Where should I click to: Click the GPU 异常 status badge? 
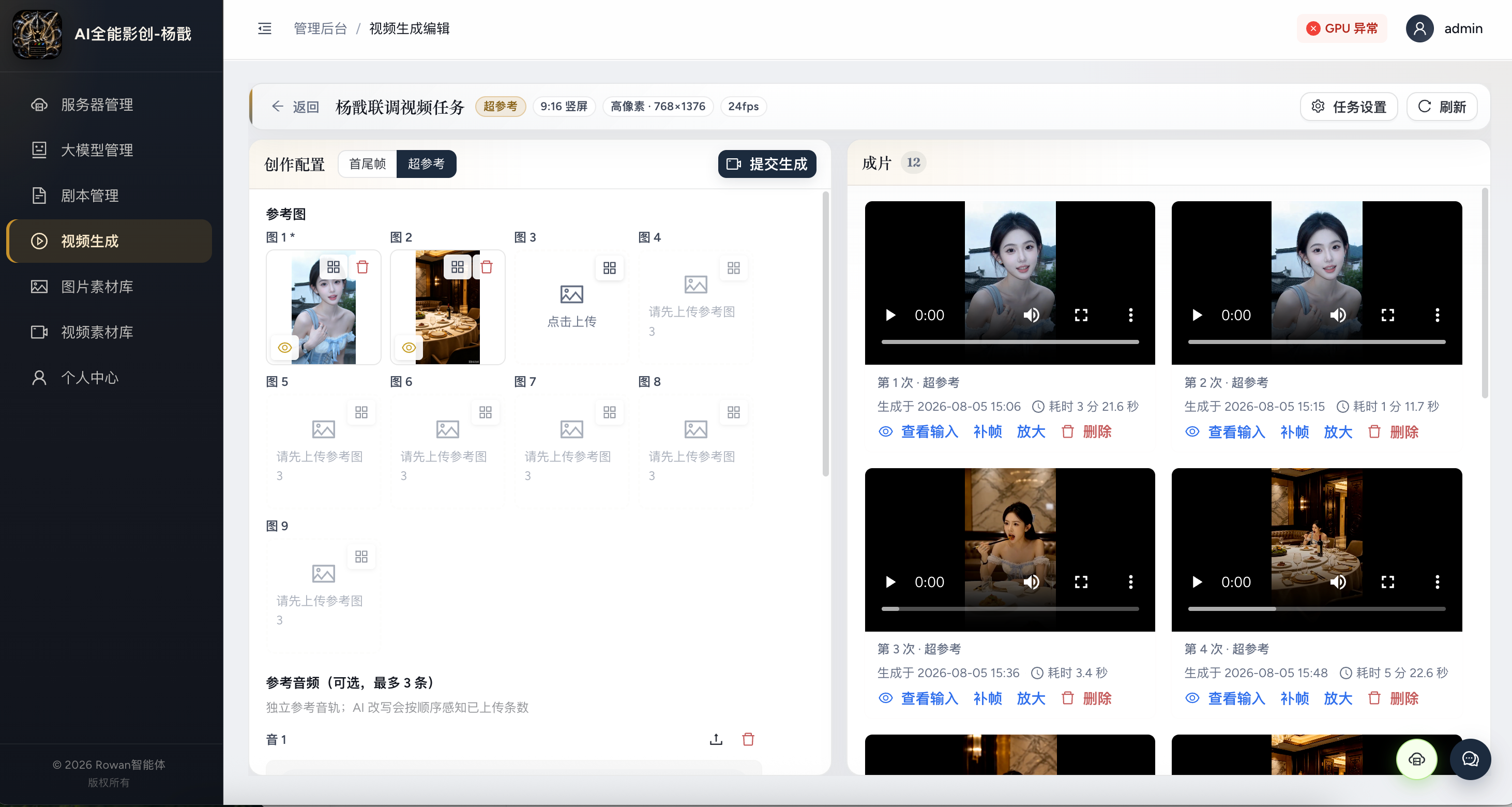[1342, 28]
